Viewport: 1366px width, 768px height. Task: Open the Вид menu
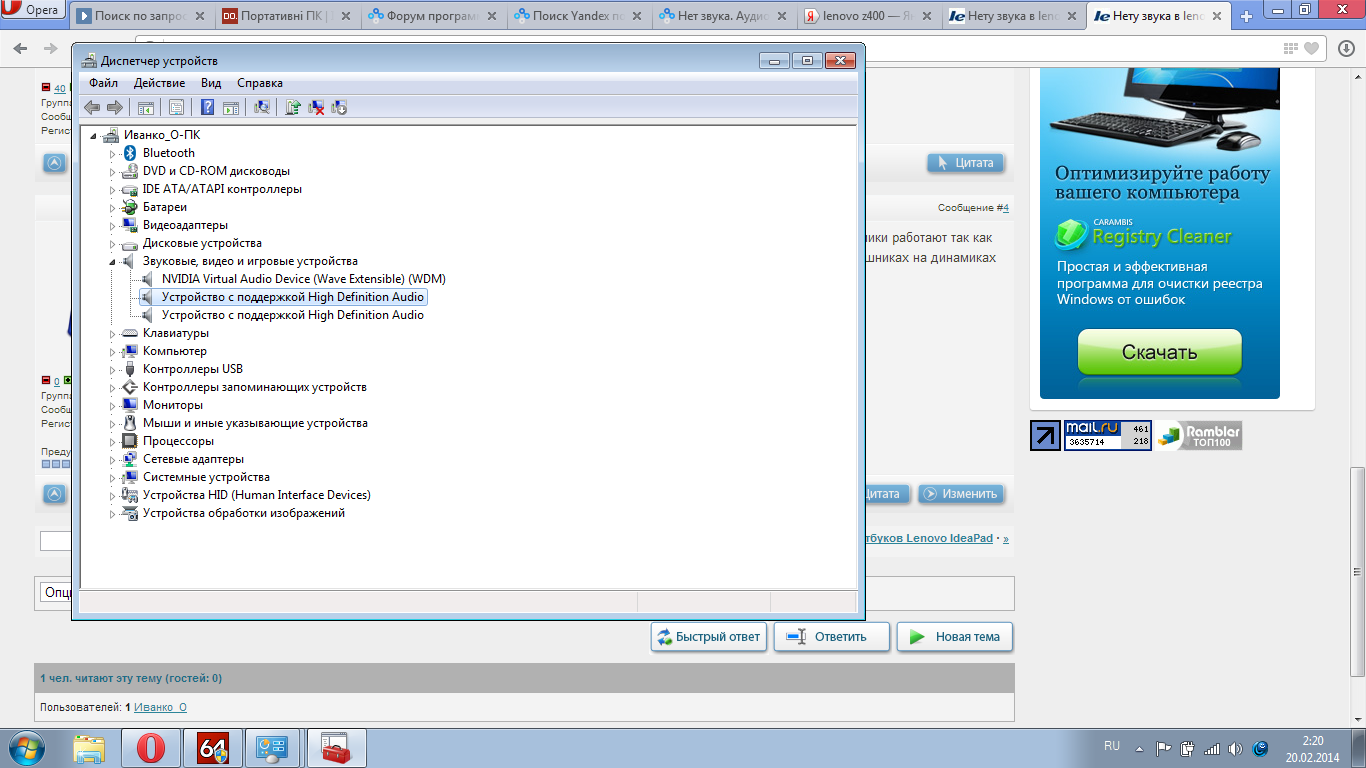211,83
